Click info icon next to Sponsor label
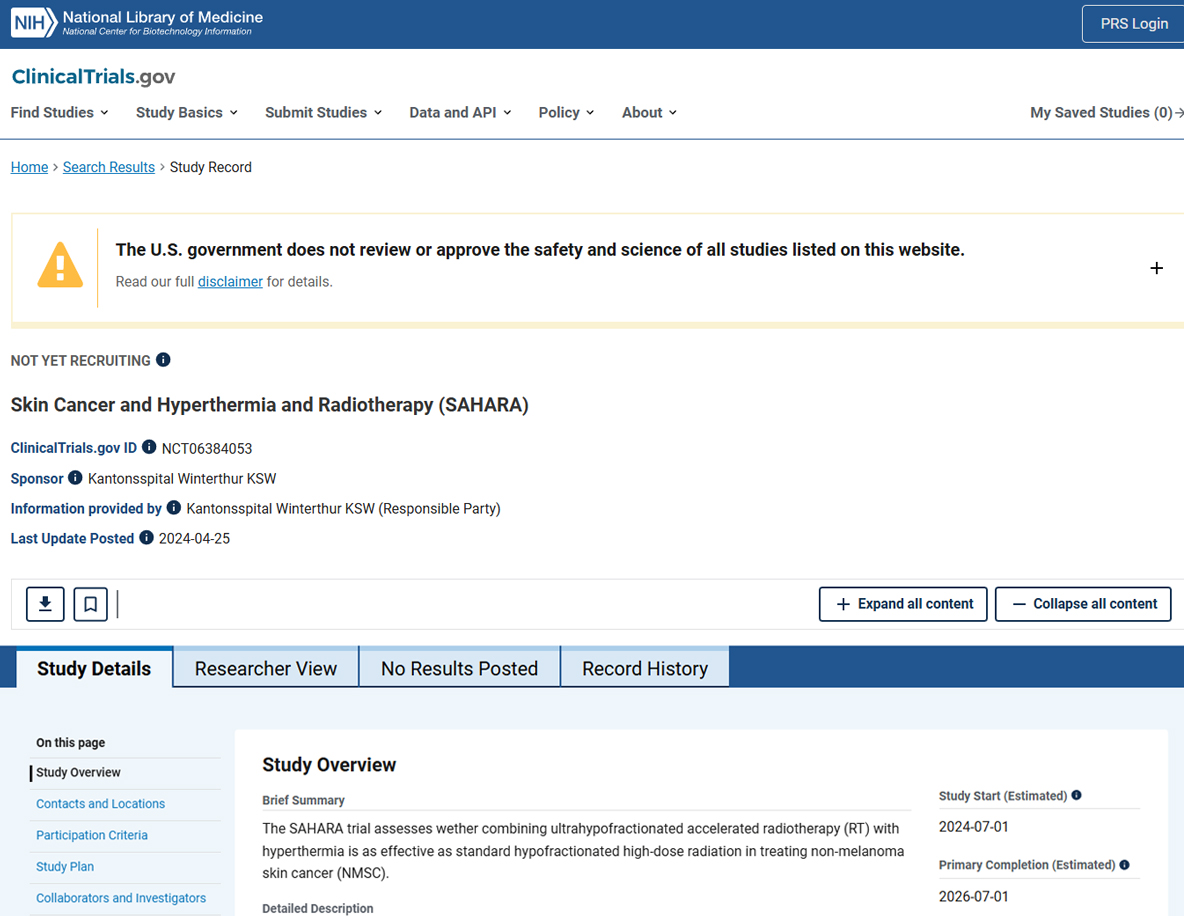 tap(75, 478)
